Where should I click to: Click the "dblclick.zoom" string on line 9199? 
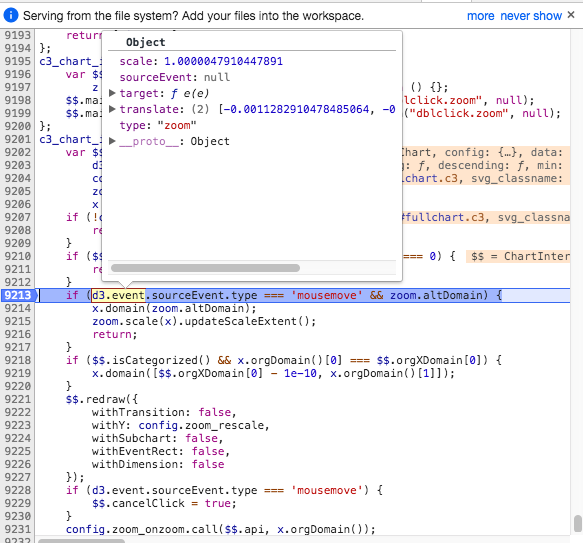tap(459, 113)
